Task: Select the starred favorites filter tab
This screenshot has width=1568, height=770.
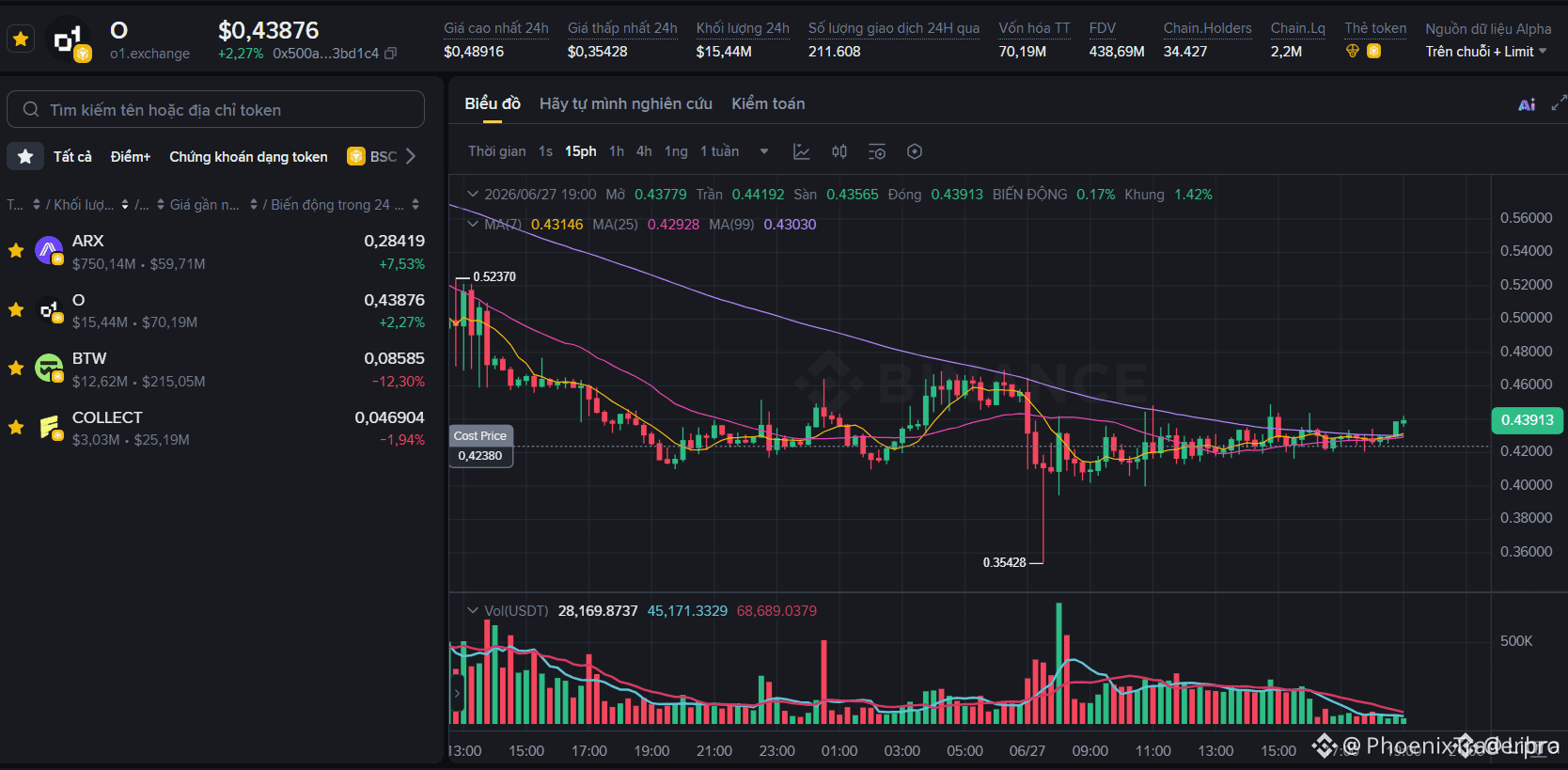Action: pos(25,156)
